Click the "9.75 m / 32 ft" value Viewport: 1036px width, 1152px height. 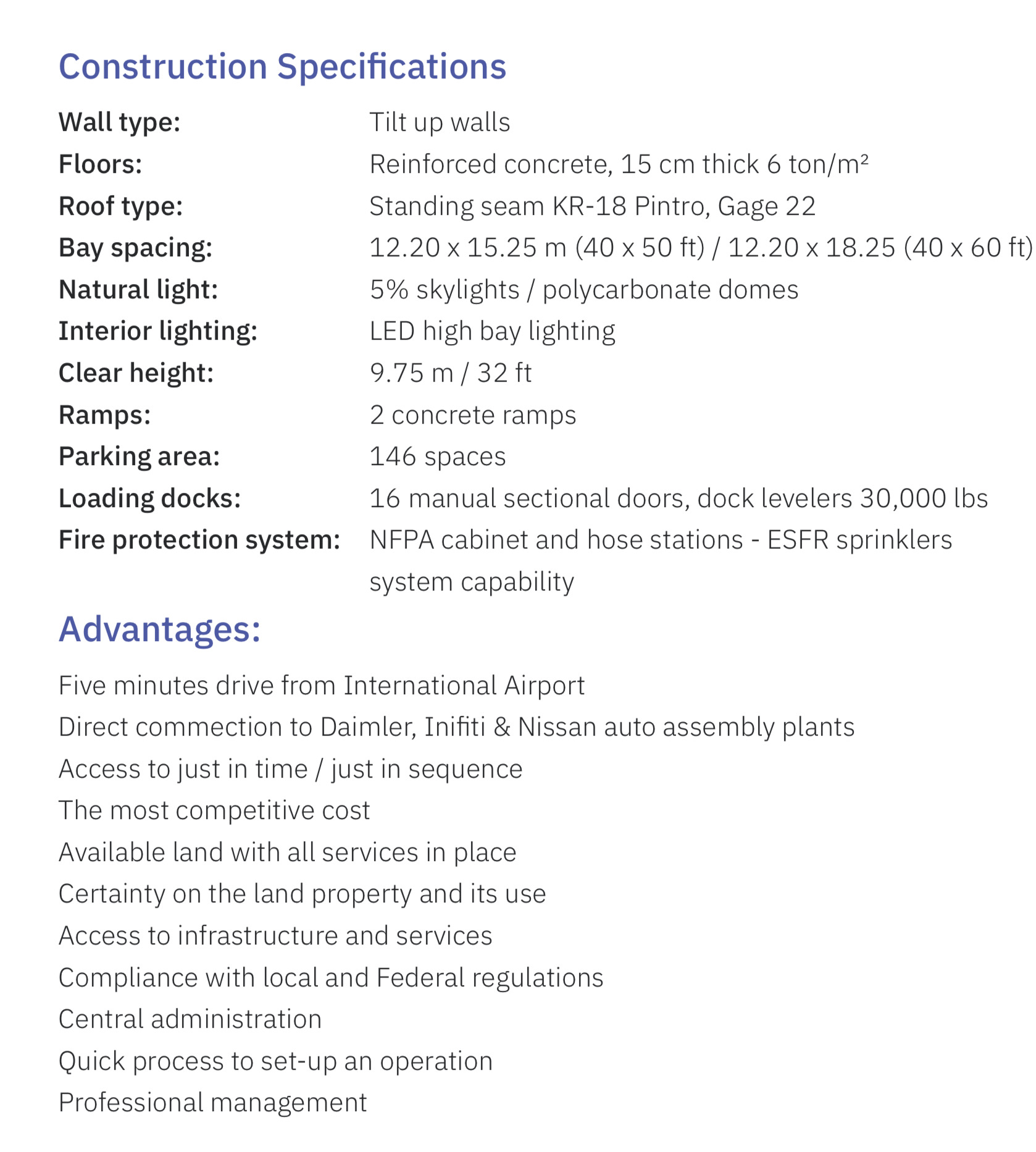[450, 373]
